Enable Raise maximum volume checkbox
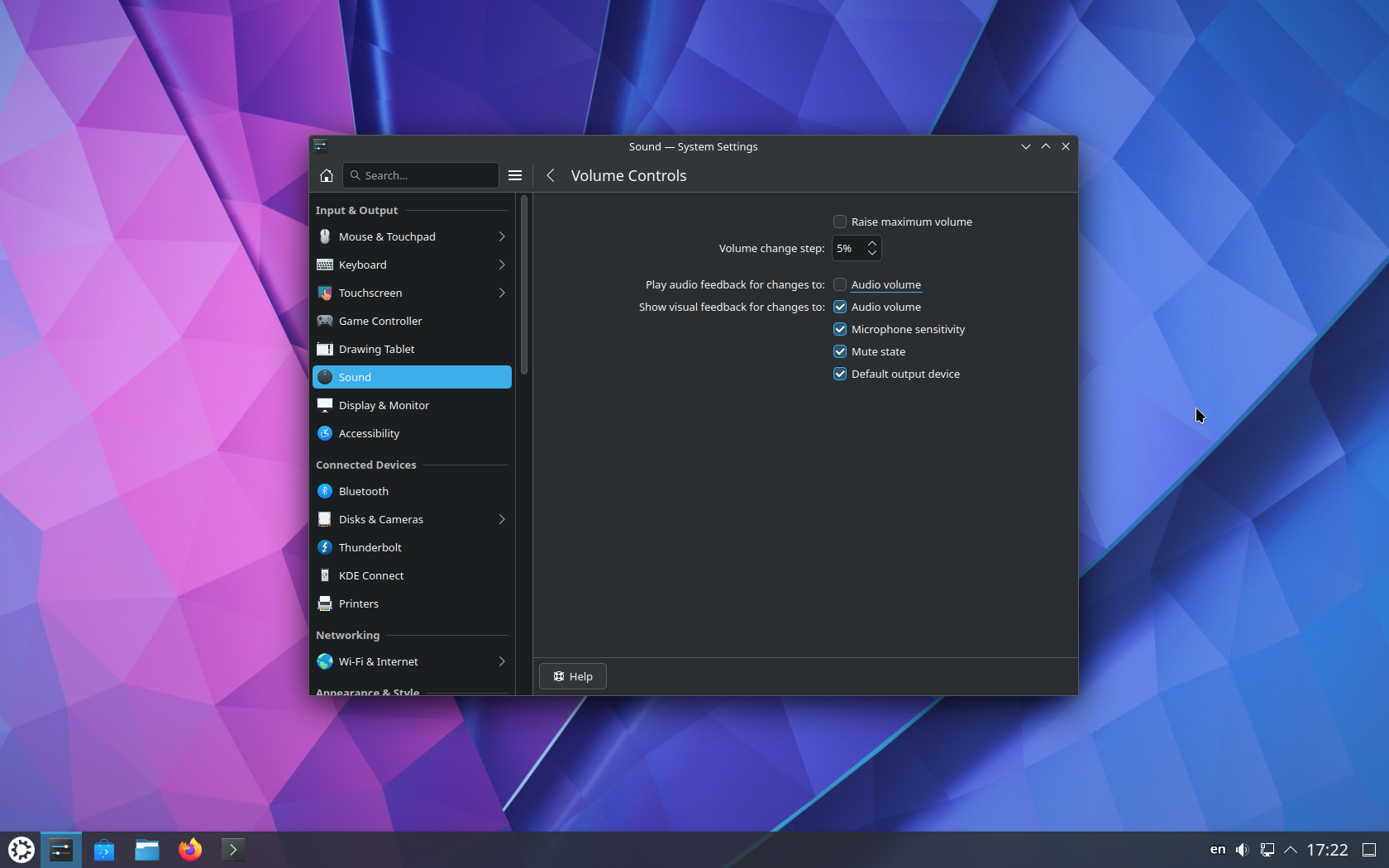 click(840, 222)
